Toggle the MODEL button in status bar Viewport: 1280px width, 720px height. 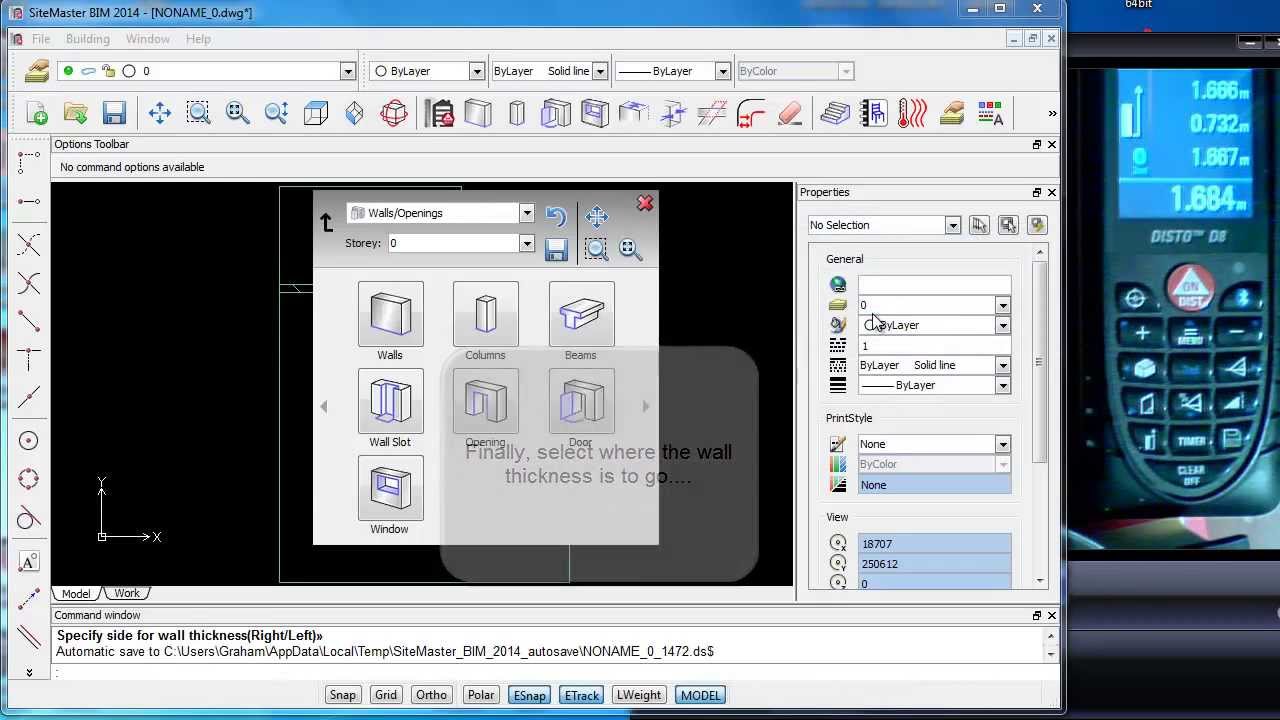700,695
